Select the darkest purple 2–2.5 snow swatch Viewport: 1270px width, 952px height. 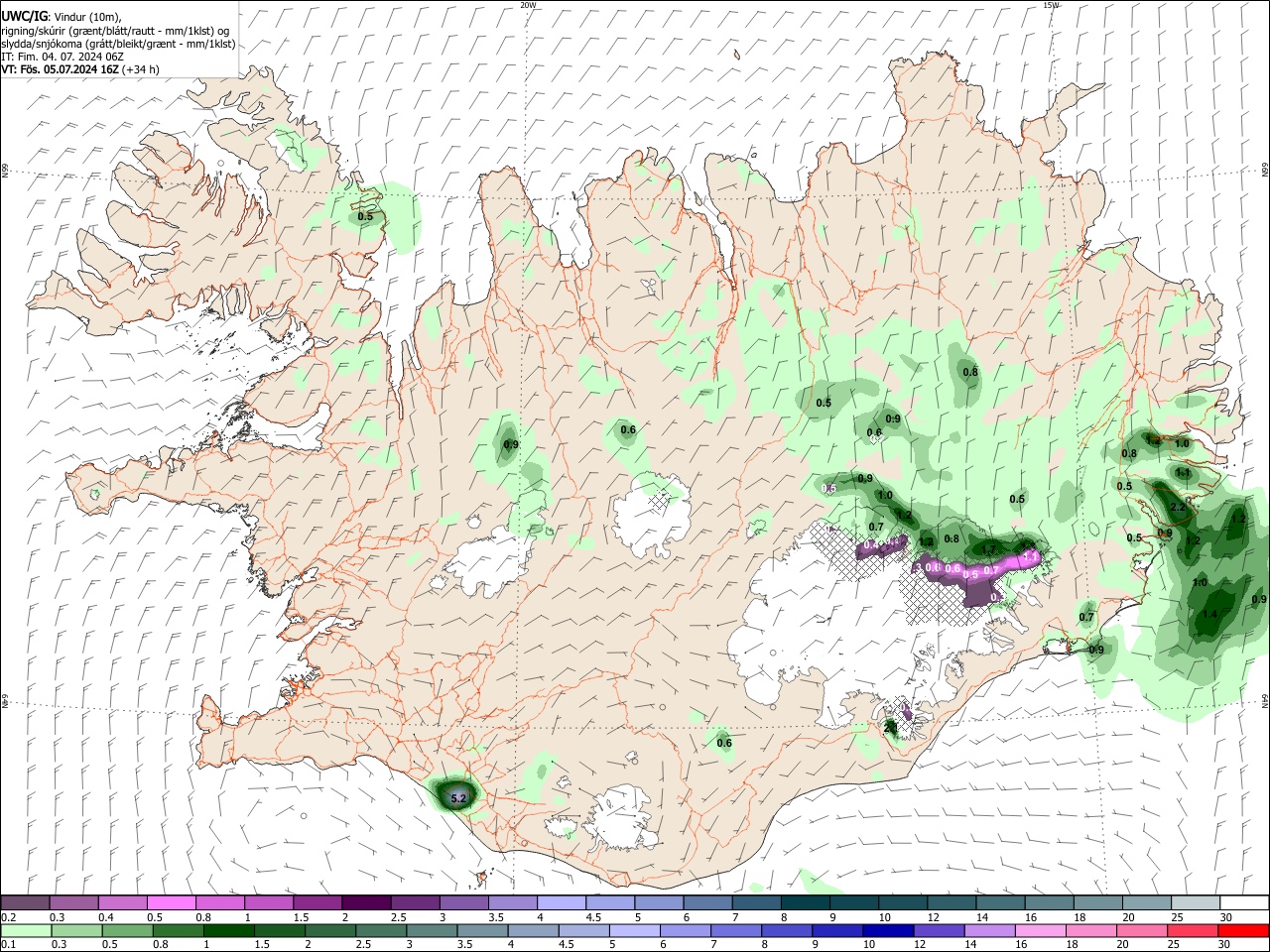click(366, 902)
